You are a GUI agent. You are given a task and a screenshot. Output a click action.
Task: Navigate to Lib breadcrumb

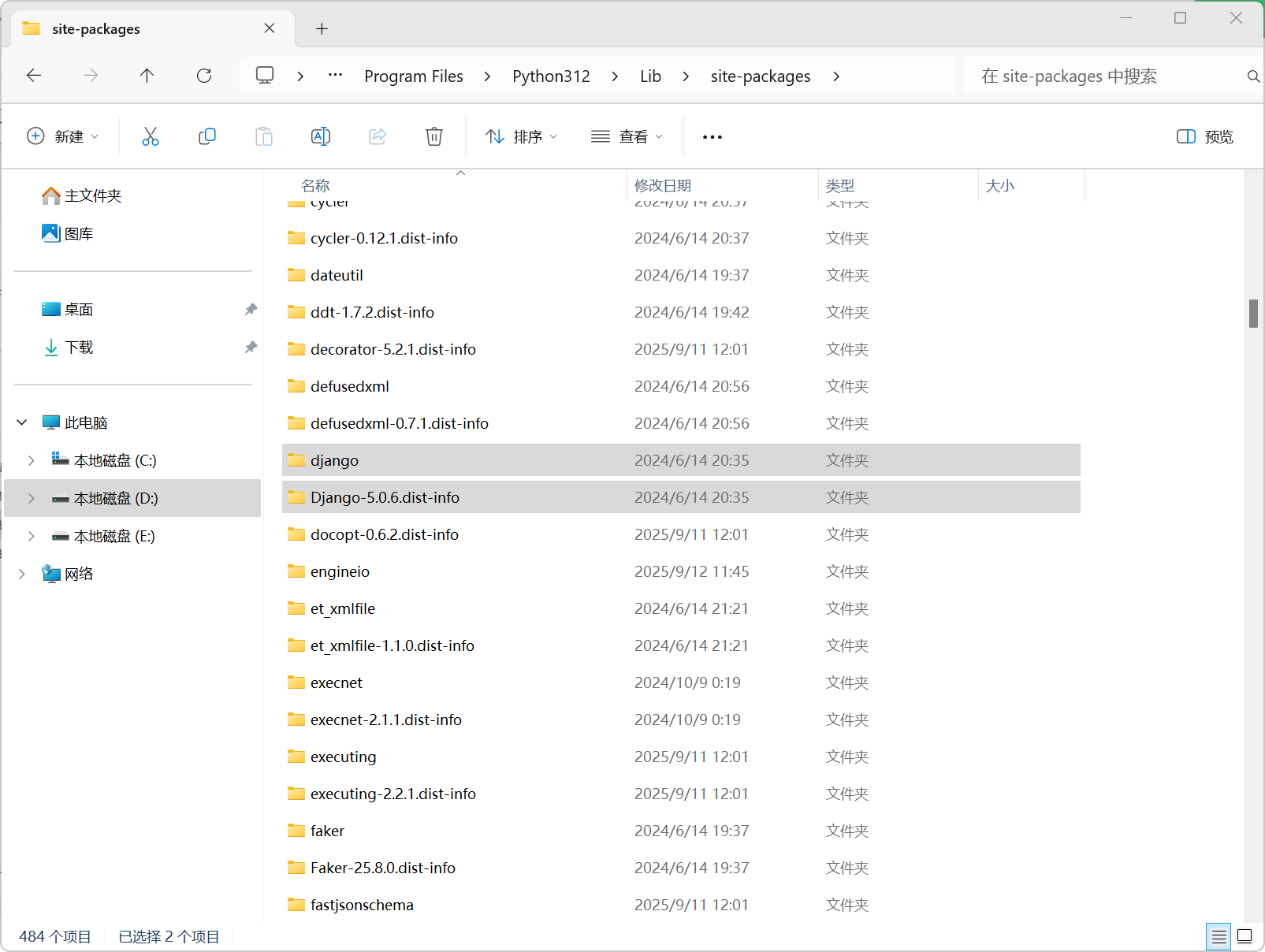coord(650,76)
